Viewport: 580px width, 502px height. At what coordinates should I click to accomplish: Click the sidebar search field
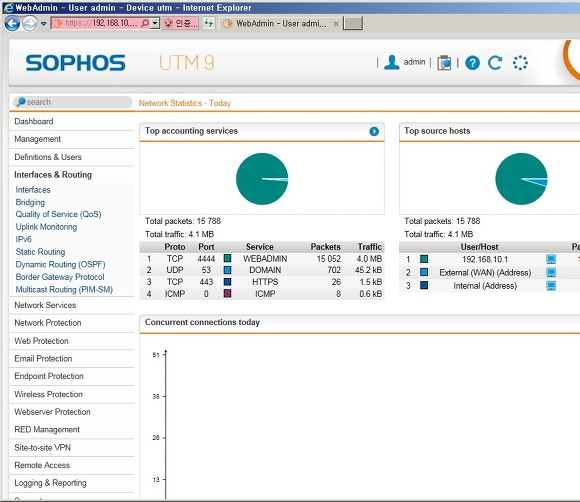[x=72, y=102]
